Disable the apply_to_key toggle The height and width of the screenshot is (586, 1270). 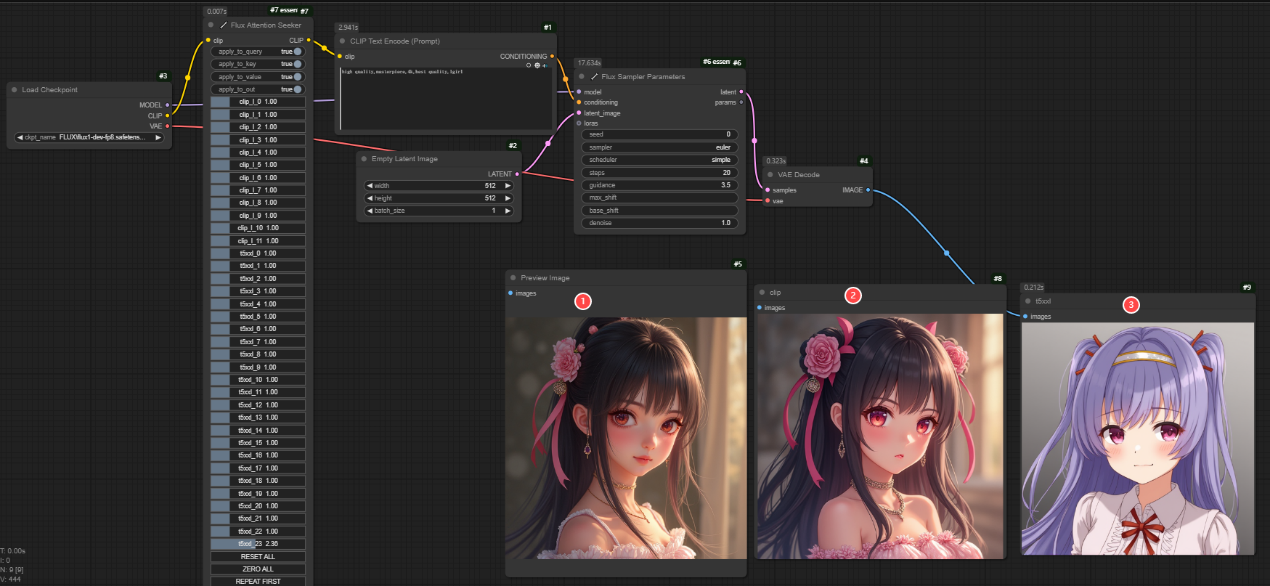(x=297, y=64)
